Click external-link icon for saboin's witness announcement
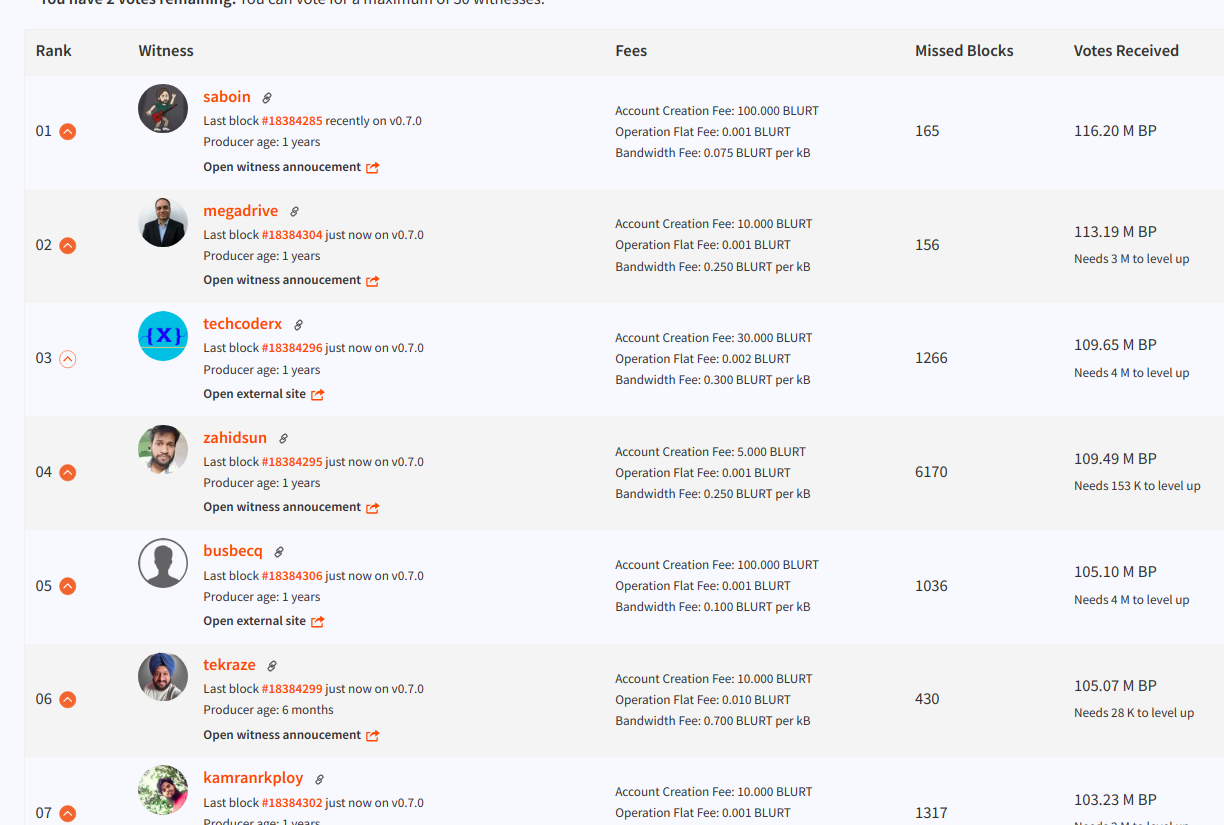 (x=372, y=168)
